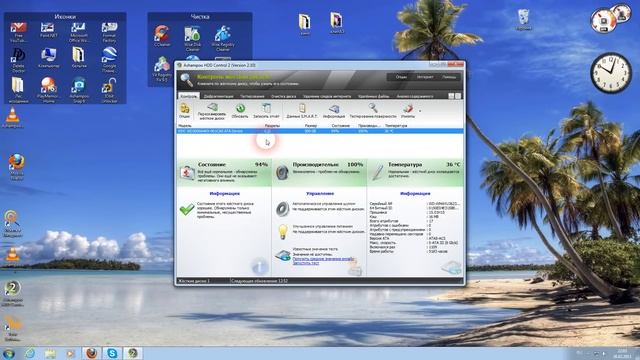This screenshot has height=360, width=640.
Task: Click Помощь in the dark header menu
Action: click(449, 77)
